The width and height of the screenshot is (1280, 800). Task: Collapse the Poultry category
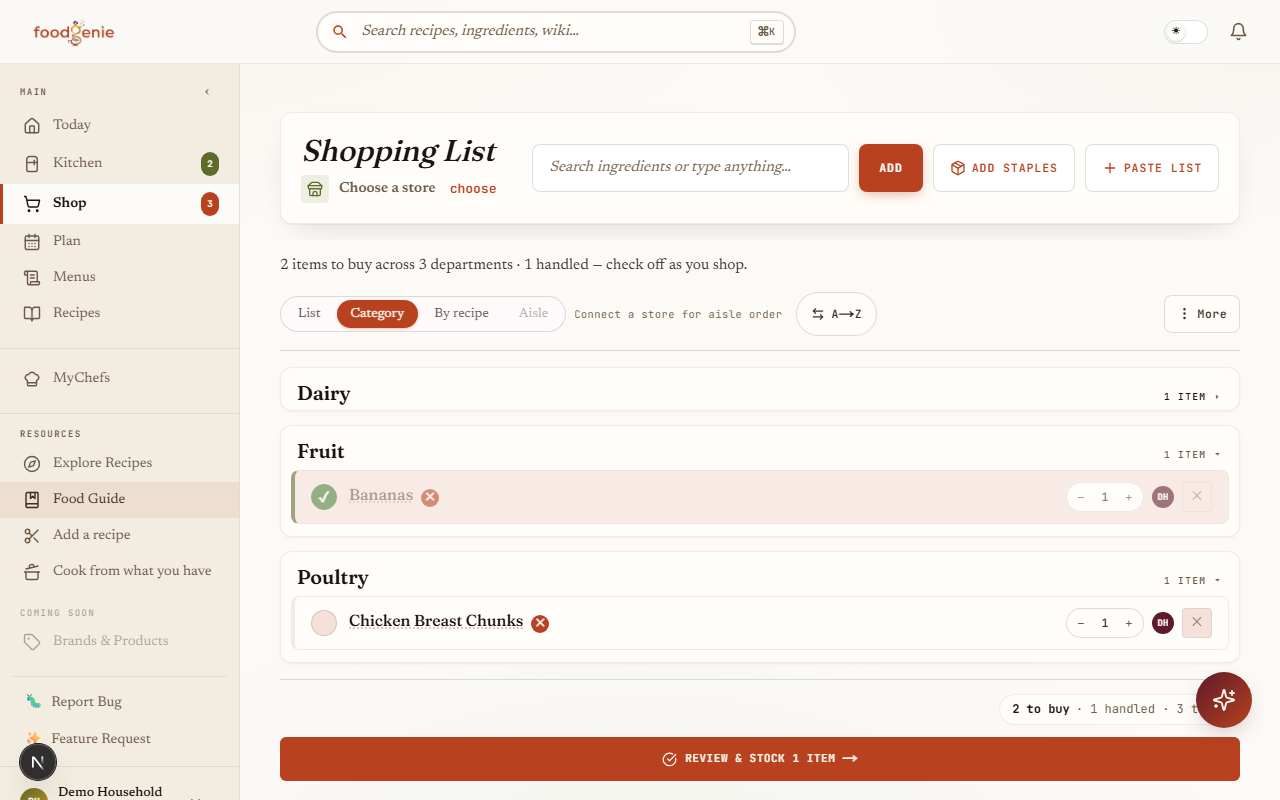[760, 578]
